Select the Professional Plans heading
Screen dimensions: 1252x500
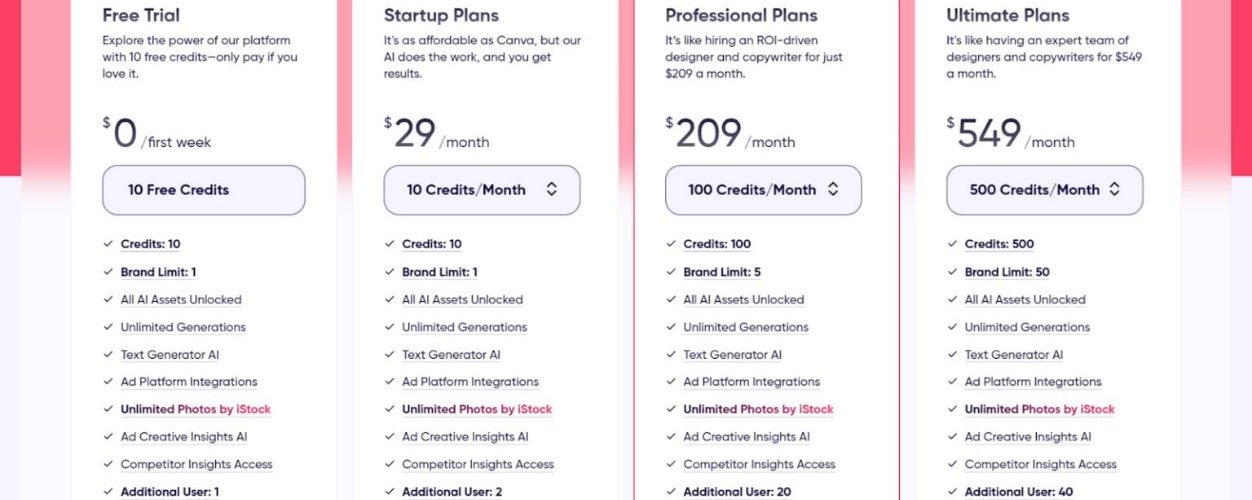740,15
